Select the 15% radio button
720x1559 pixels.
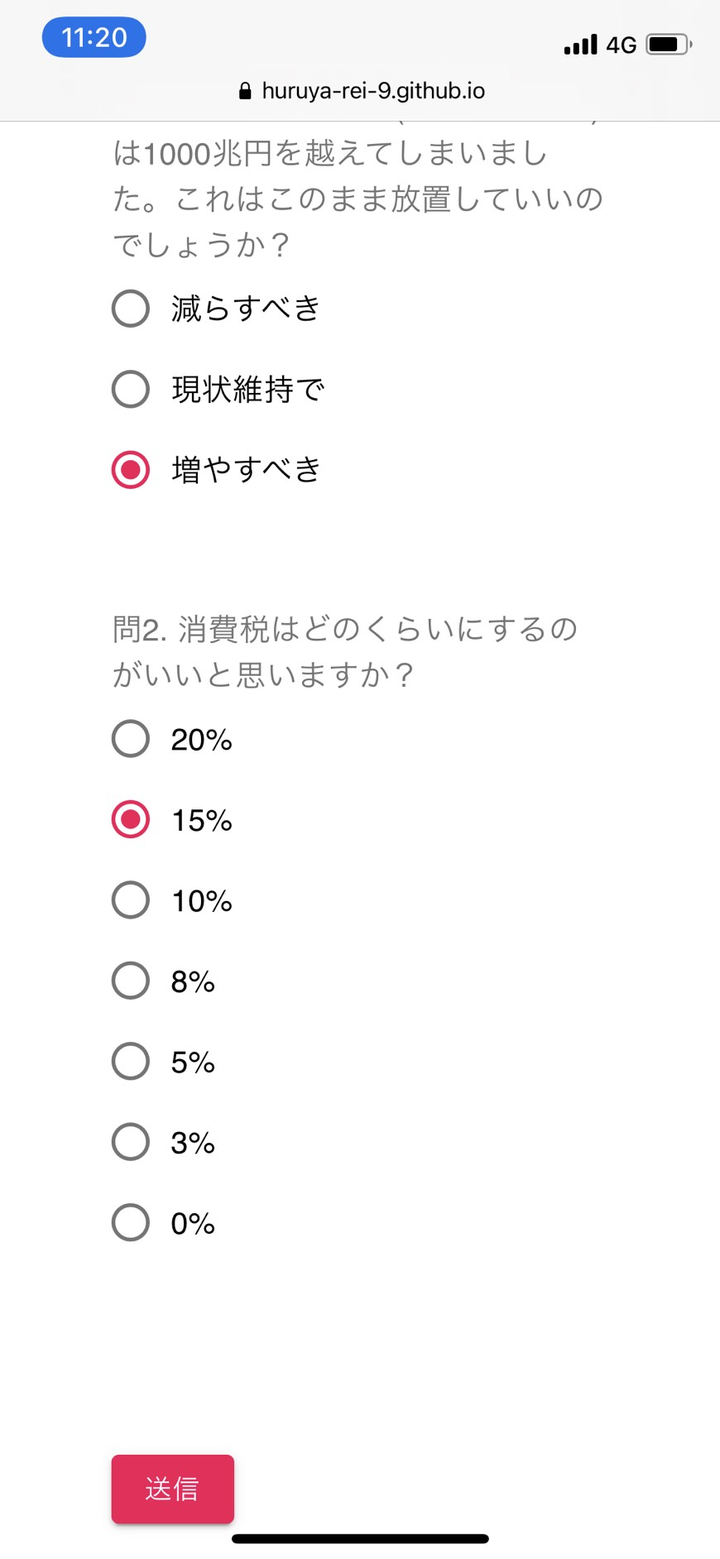coord(130,821)
